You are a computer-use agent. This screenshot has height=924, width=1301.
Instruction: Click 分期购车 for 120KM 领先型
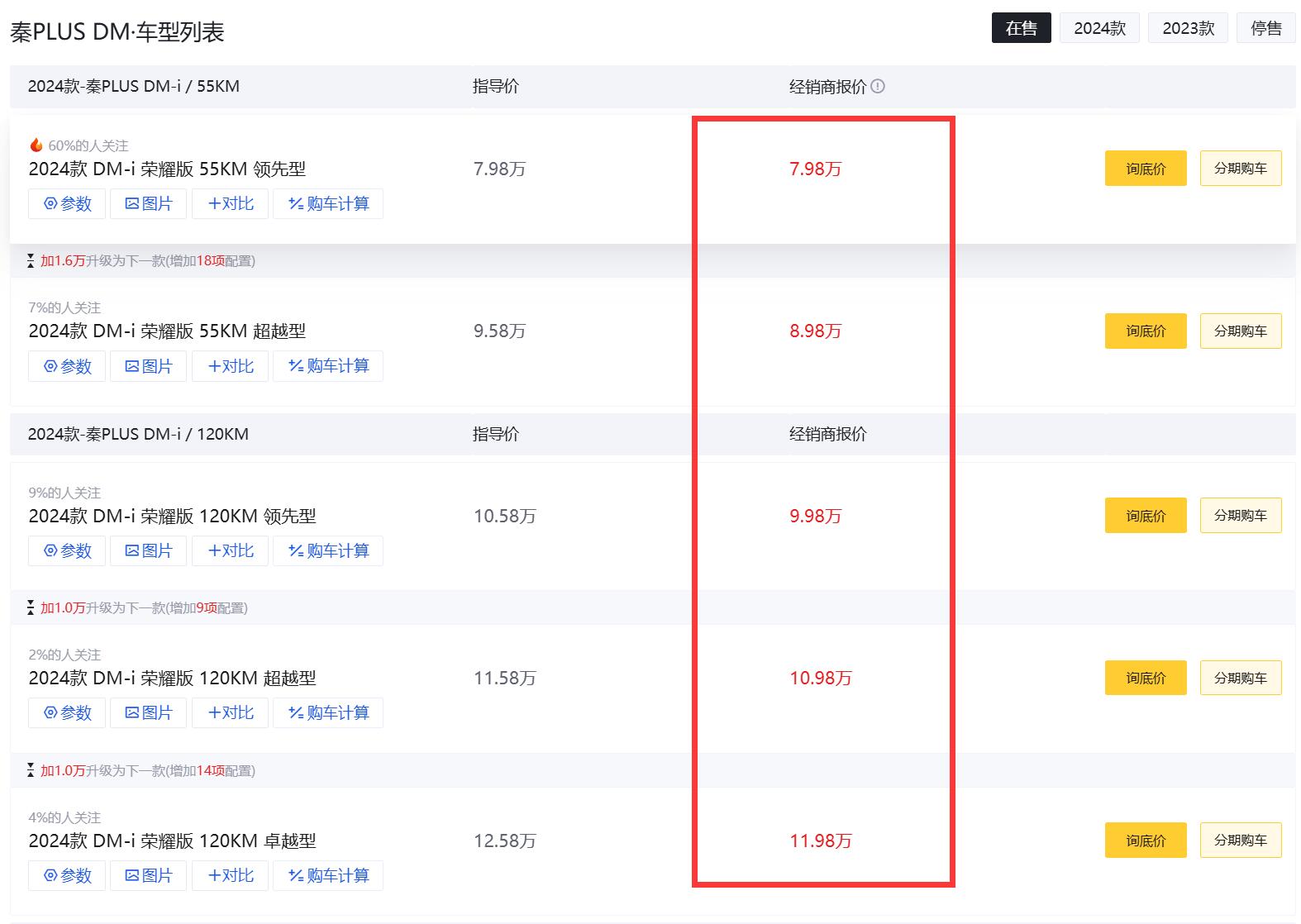pyautogui.click(x=1240, y=516)
